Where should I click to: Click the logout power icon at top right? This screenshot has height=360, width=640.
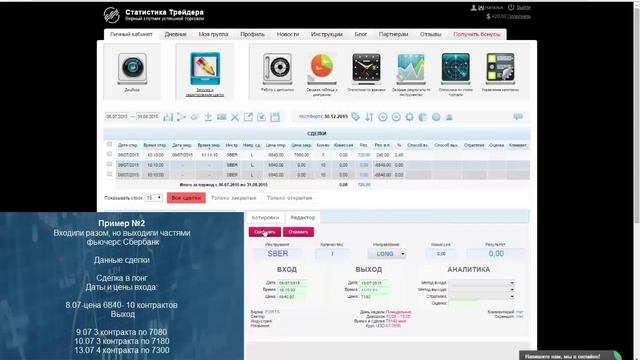click(x=511, y=7)
